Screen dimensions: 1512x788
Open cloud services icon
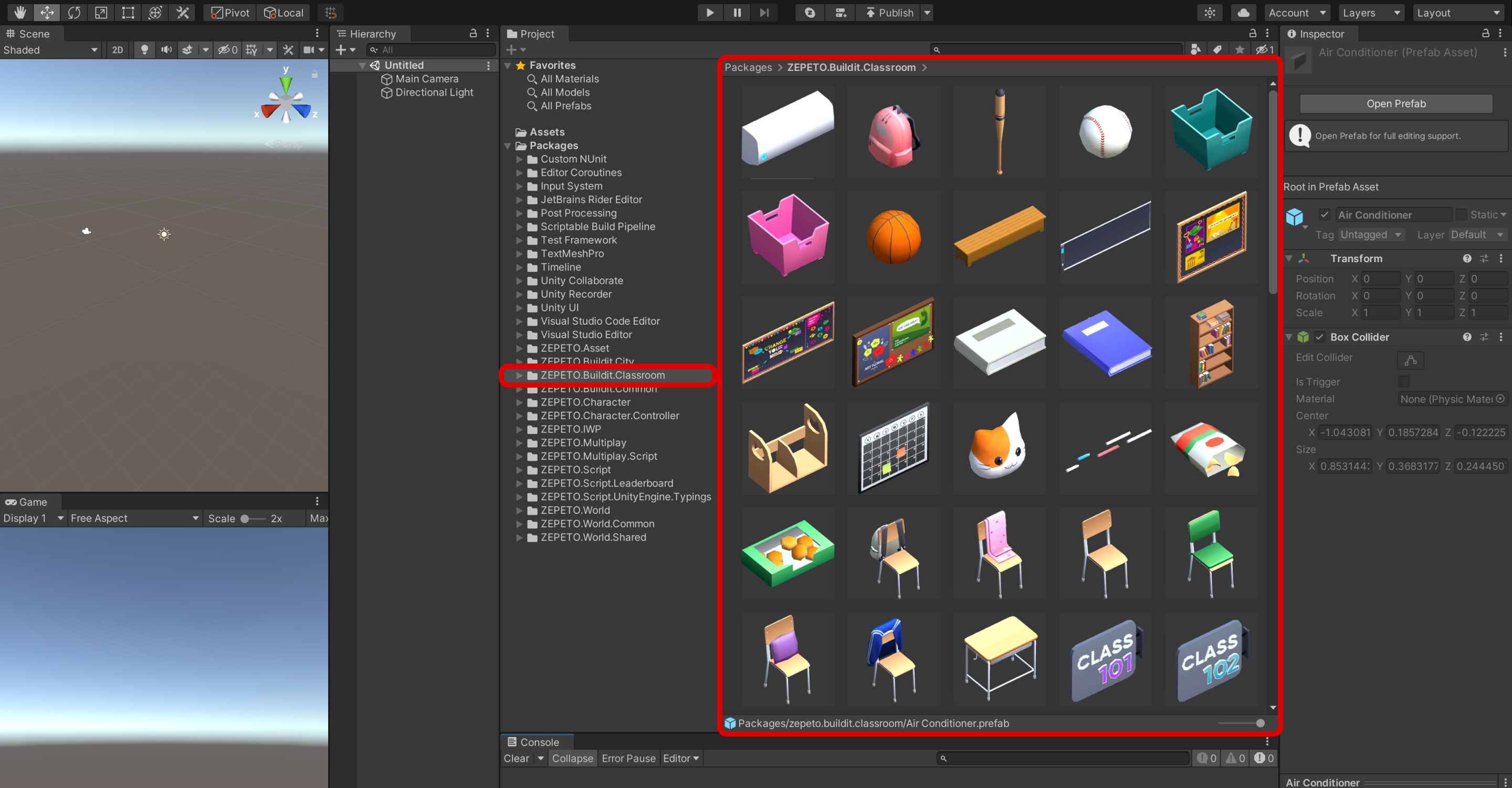tap(1243, 12)
